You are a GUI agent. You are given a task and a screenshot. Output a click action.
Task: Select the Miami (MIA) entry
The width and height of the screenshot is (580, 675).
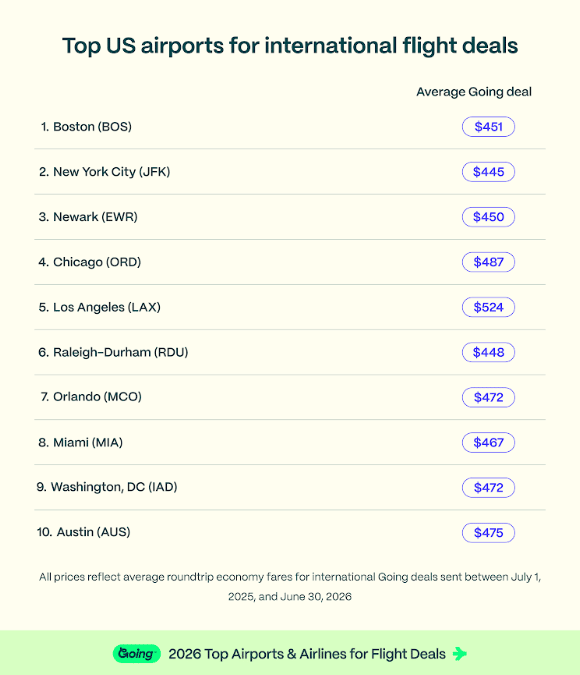(81, 442)
